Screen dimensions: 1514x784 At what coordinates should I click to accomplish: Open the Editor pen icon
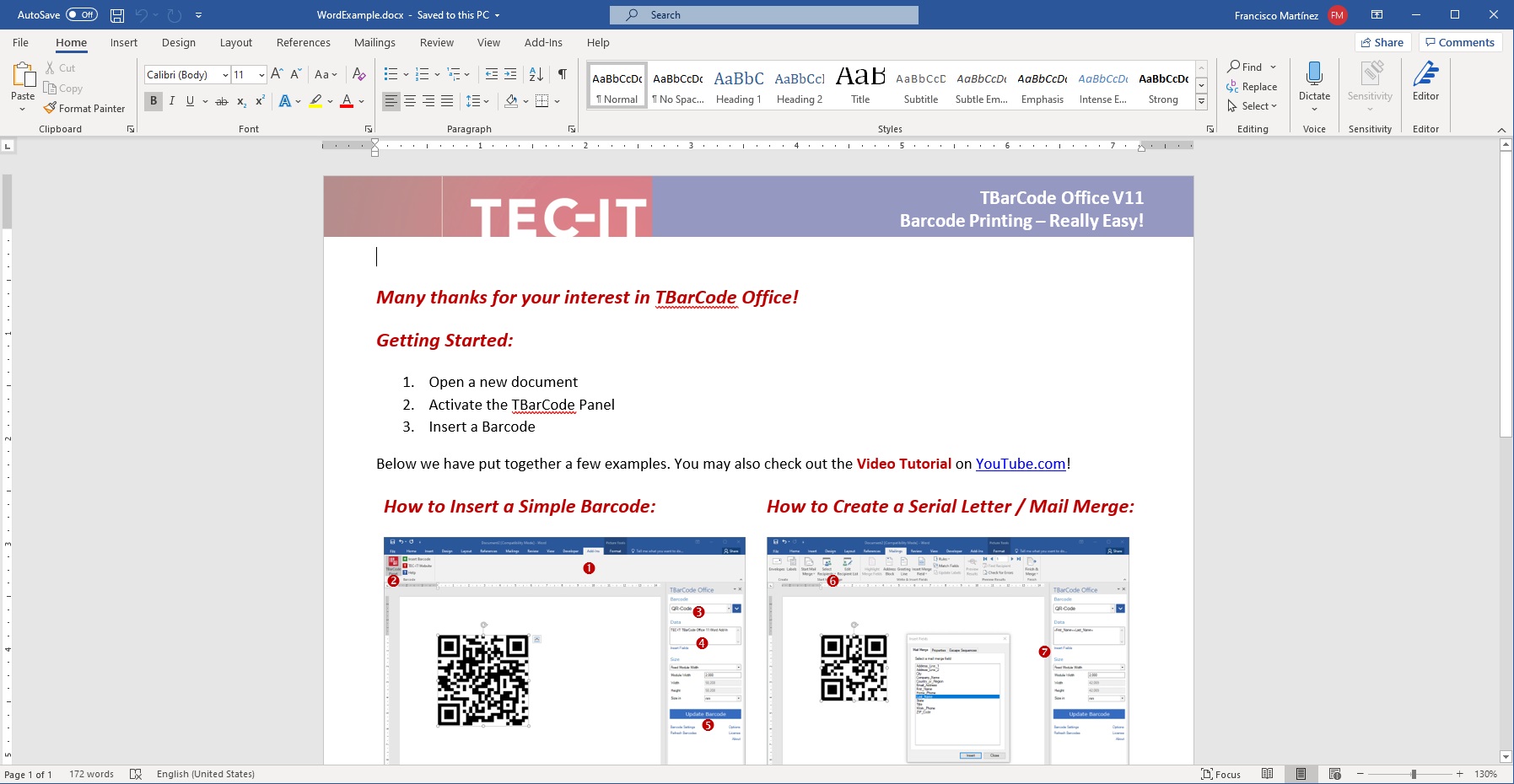(1426, 73)
